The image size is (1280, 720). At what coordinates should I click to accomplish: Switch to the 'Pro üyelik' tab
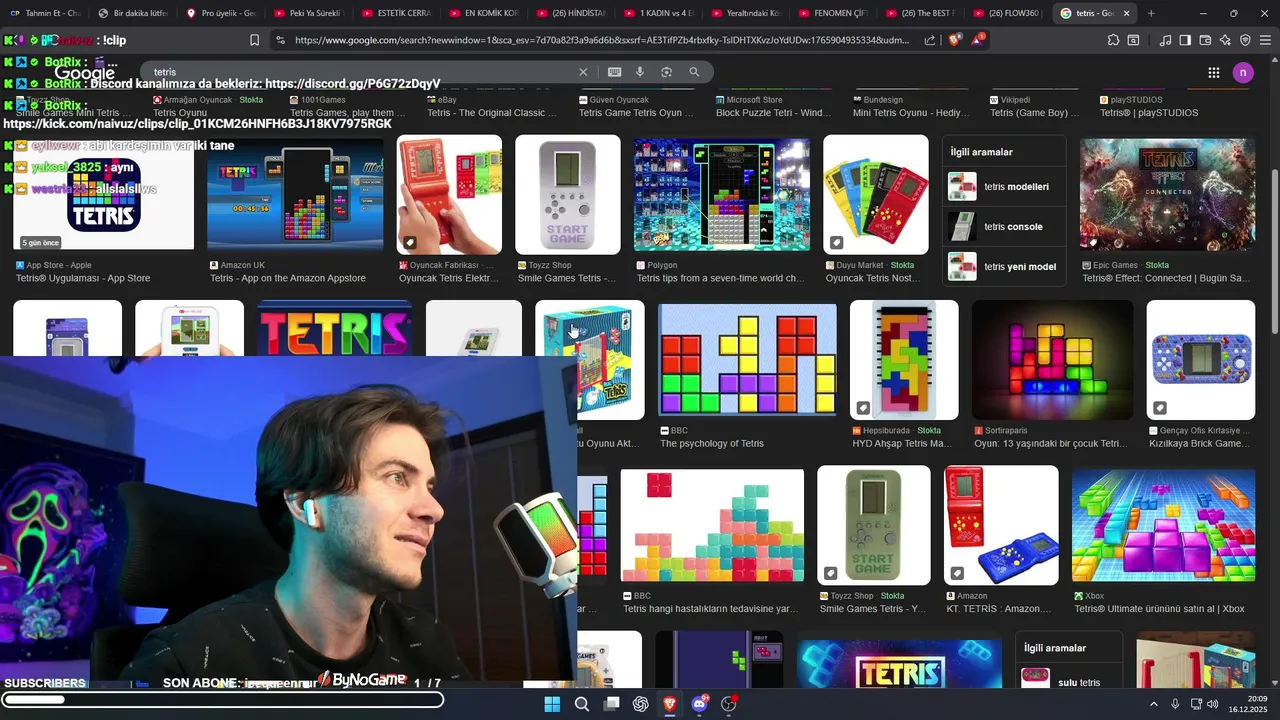tap(220, 13)
